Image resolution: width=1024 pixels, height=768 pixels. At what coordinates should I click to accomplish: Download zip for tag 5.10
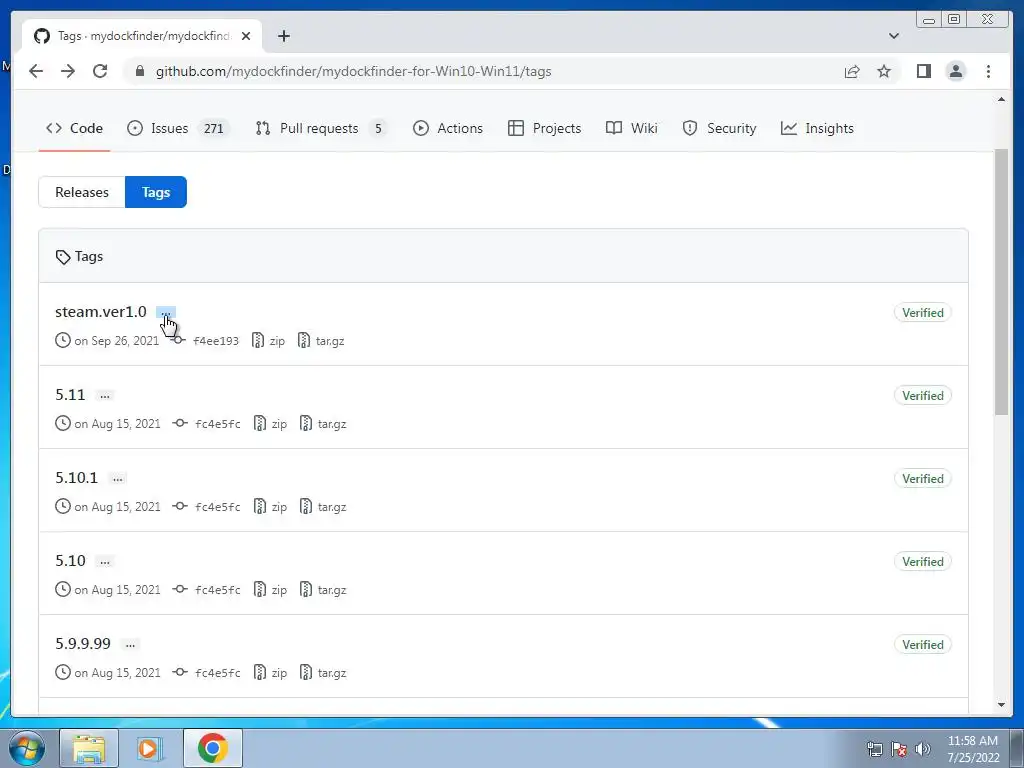(270, 590)
